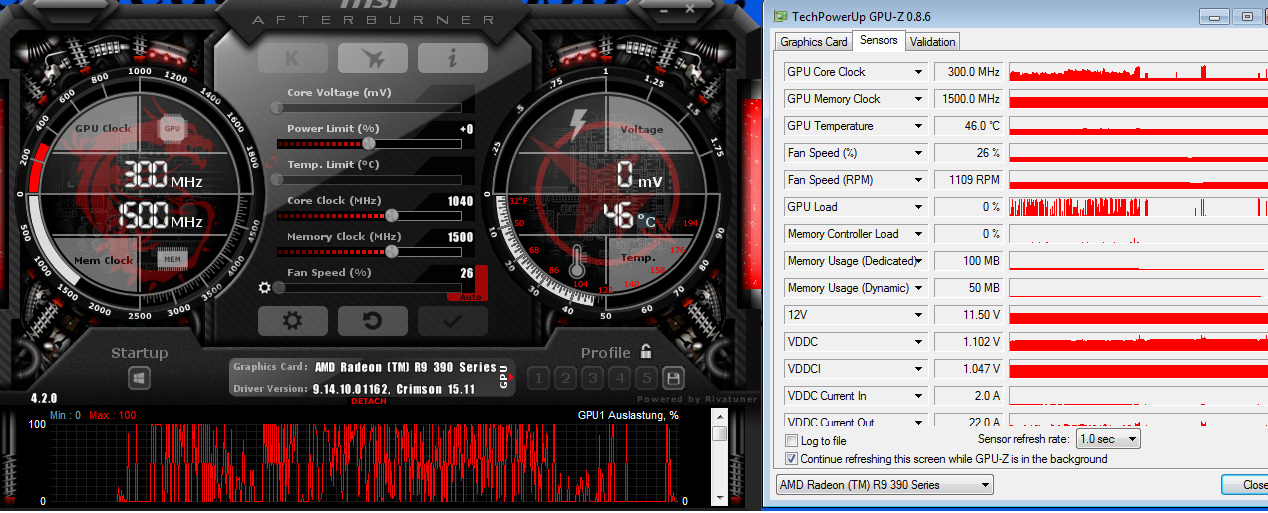
Task: Open the 12V sensor dropdown
Action: pyautogui.click(x=918, y=315)
